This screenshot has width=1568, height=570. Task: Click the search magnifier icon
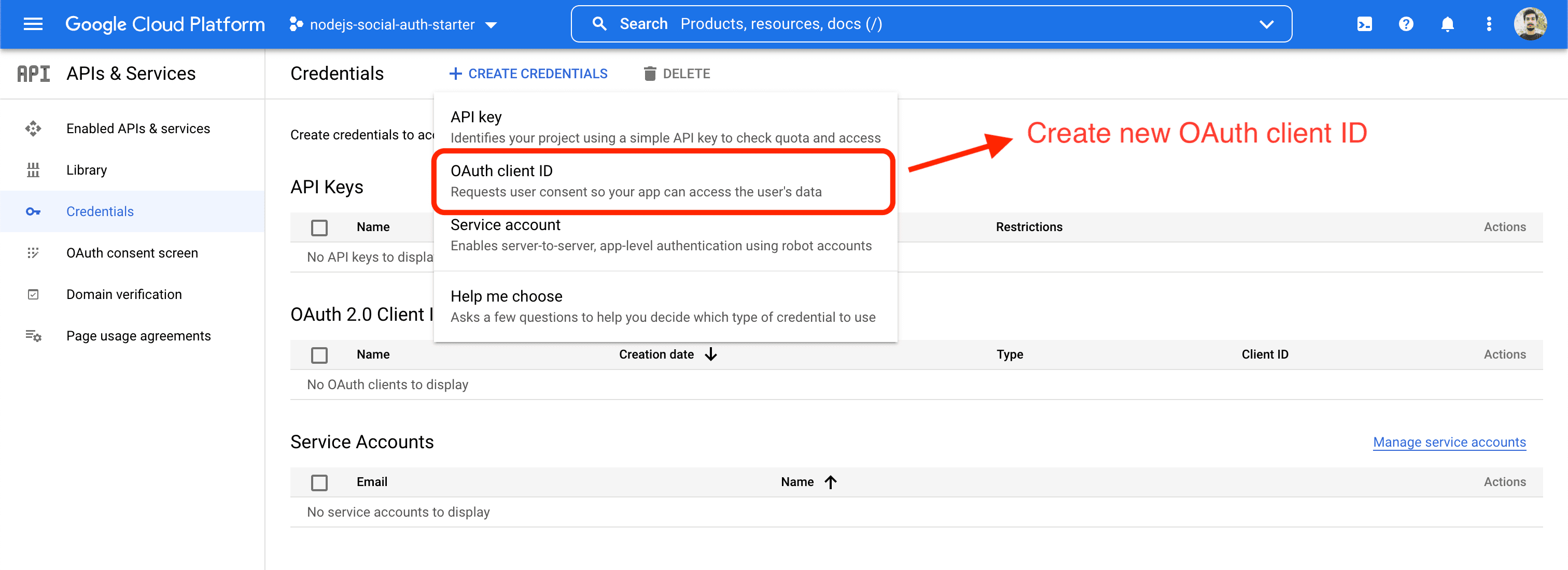599,24
